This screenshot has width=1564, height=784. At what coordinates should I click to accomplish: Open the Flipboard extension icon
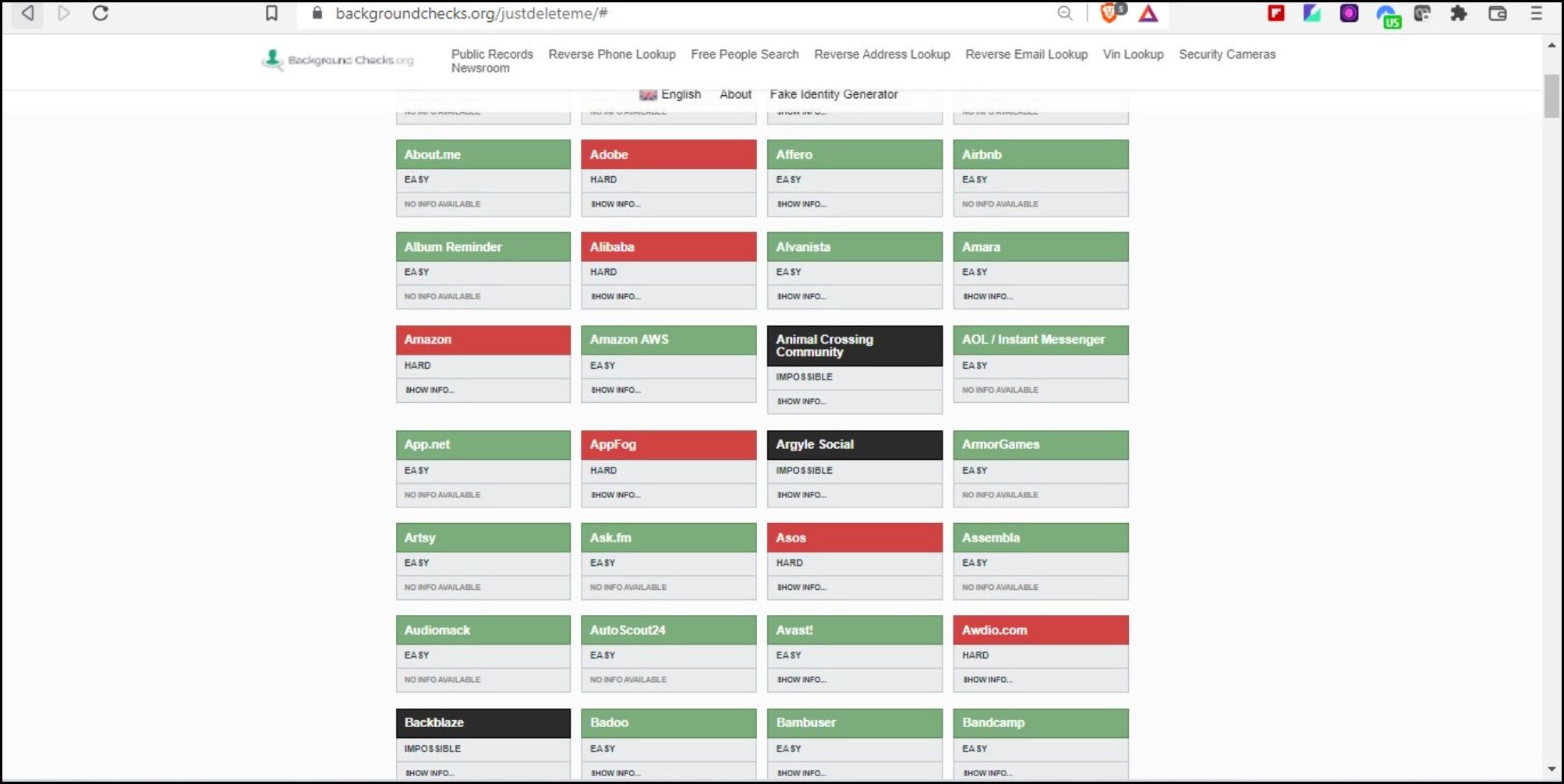tap(1276, 13)
